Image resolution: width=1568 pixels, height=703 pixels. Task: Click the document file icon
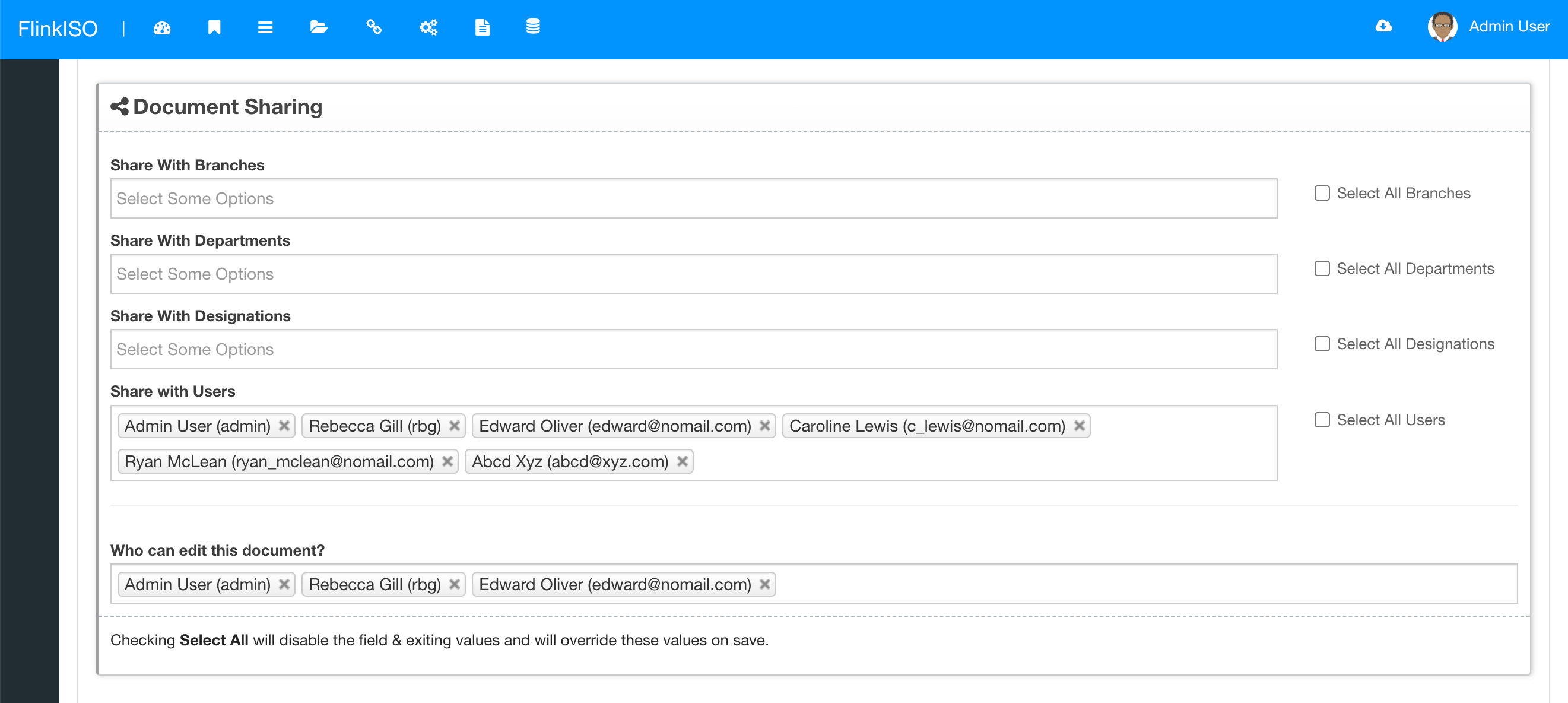(x=482, y=27)
